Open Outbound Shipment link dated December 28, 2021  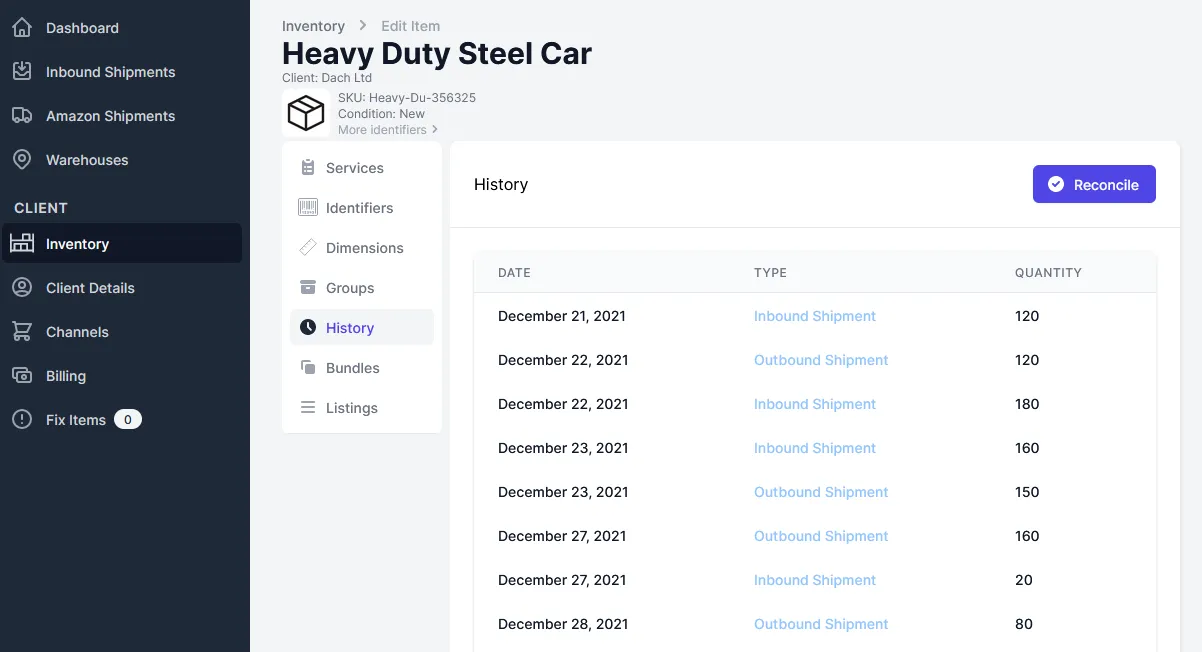tap(821, 624)
